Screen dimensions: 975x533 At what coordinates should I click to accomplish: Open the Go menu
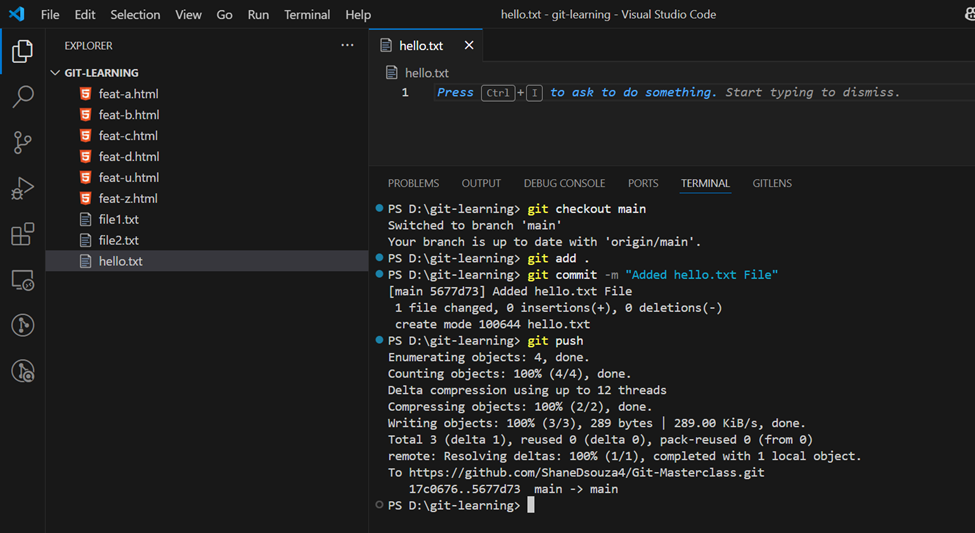coord(224,14)
